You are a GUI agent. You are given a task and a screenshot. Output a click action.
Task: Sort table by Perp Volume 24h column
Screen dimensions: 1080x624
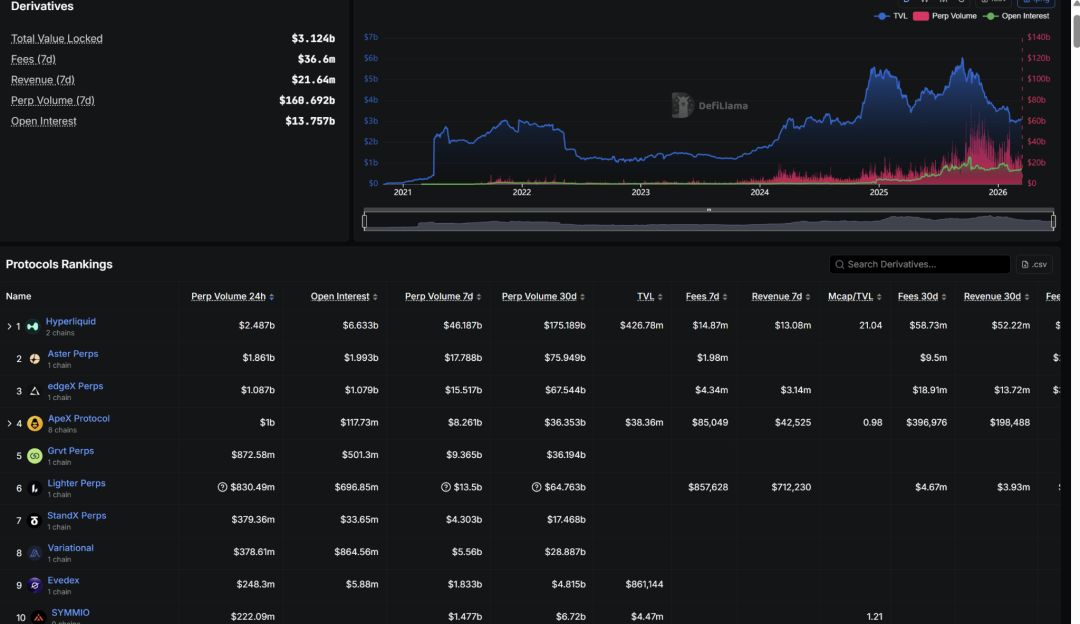(232, 296)
